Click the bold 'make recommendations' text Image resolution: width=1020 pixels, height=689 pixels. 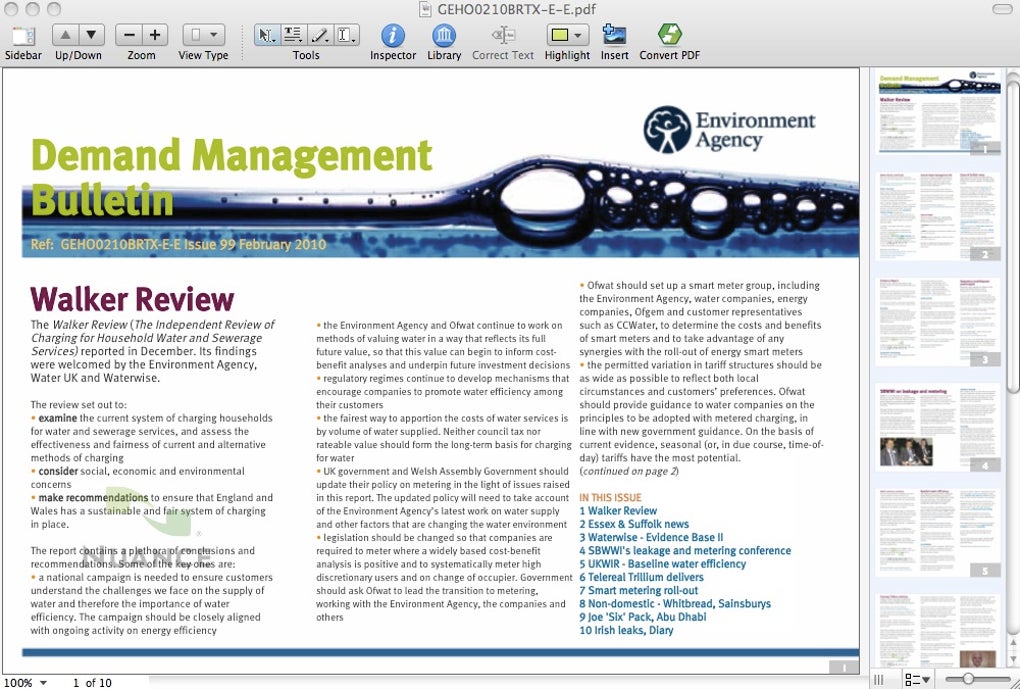(x=93, y=498)
